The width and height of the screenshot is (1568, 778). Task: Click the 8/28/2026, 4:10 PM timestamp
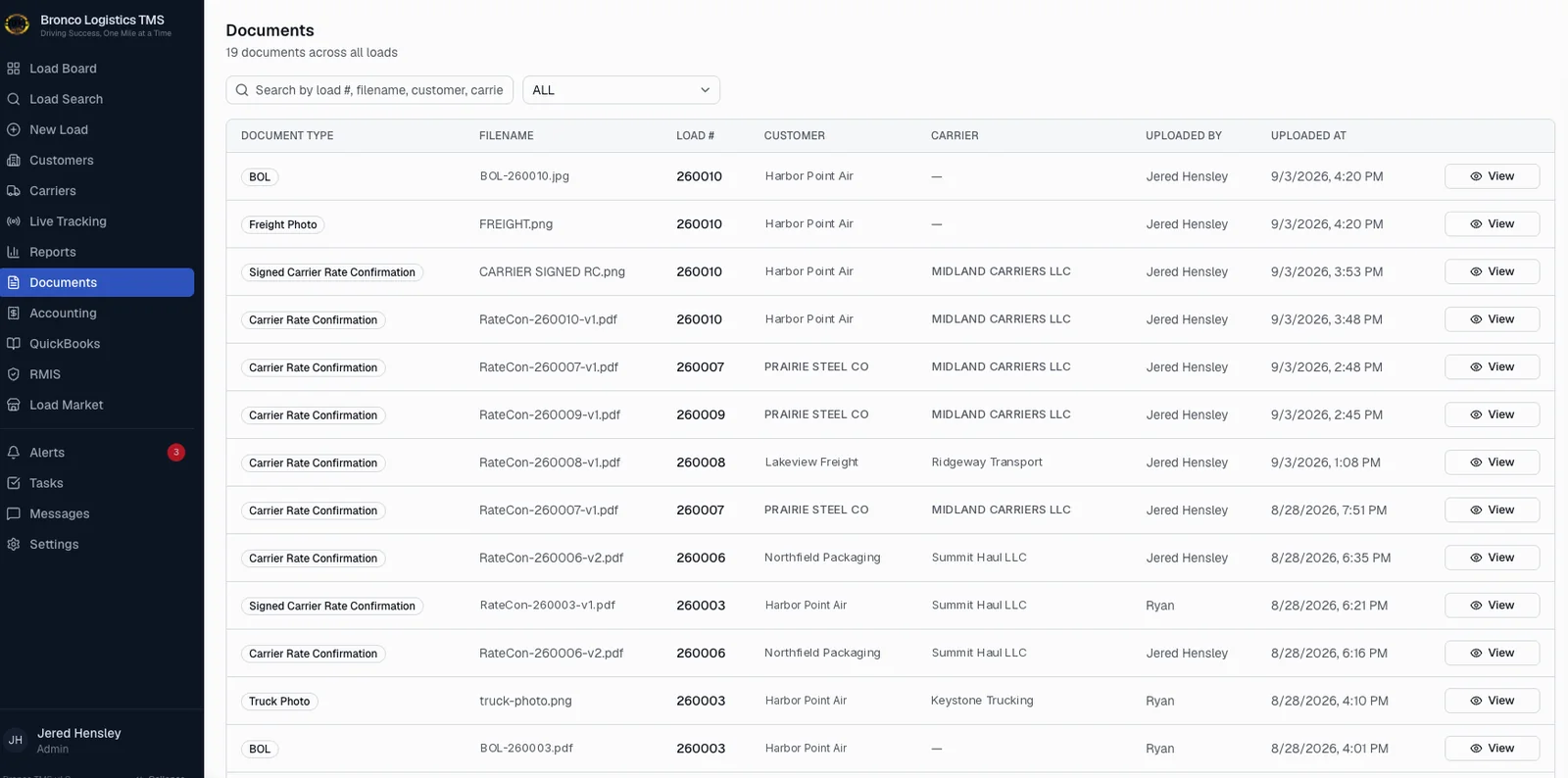pyautogui.click(x=1330, y=701)
